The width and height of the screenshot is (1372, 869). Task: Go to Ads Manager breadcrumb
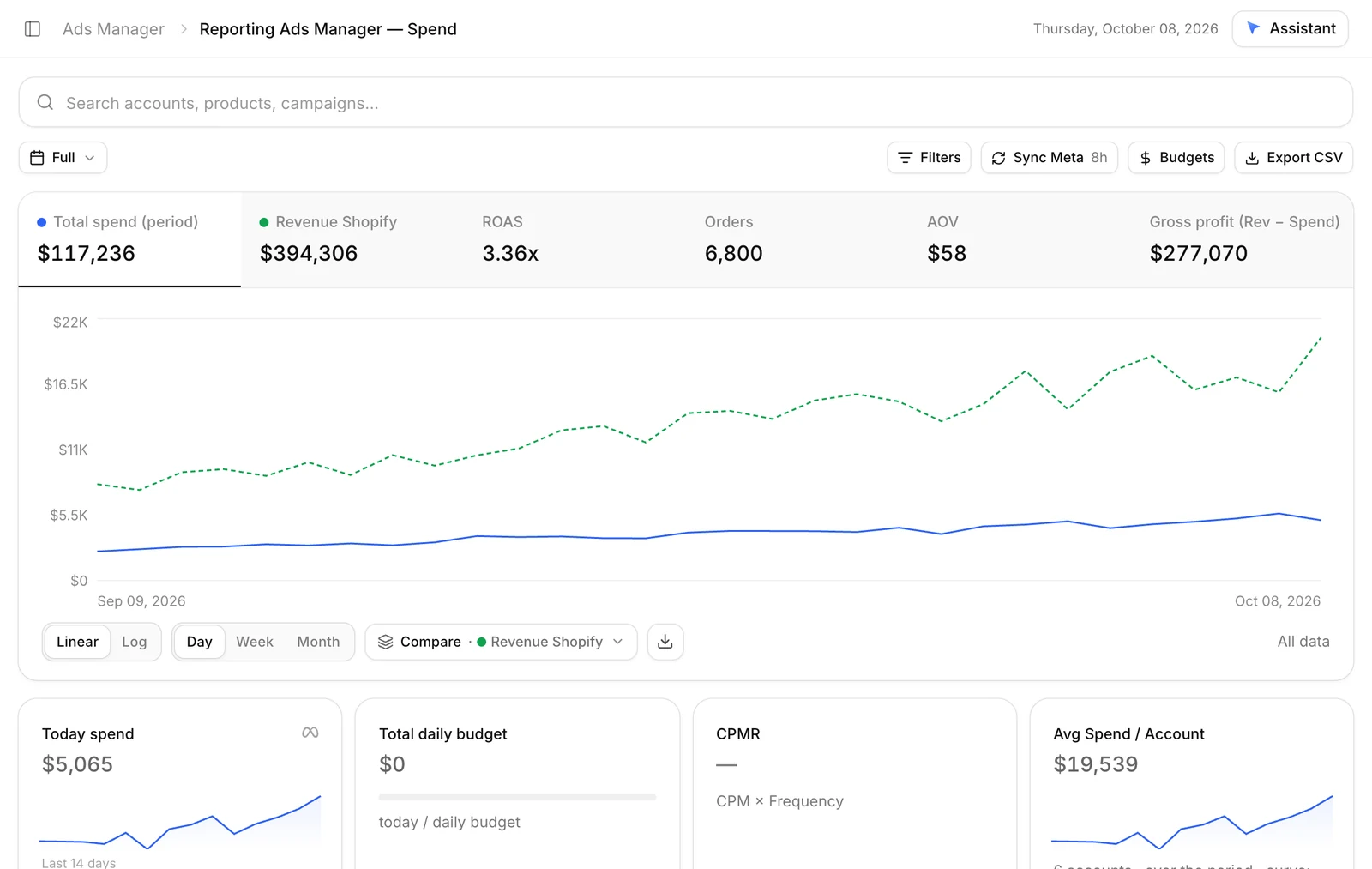[113, 29]
